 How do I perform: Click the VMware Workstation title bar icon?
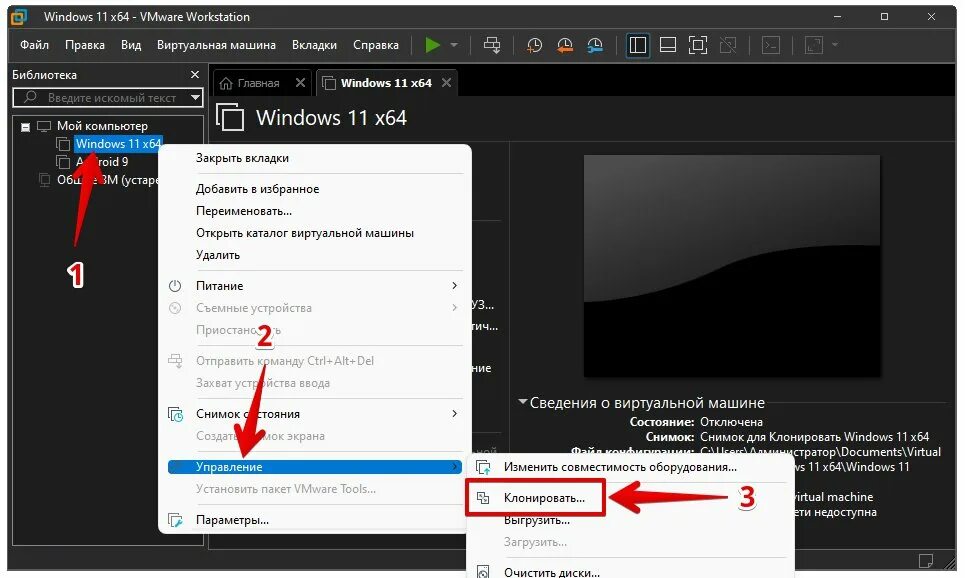pos(19,17)
